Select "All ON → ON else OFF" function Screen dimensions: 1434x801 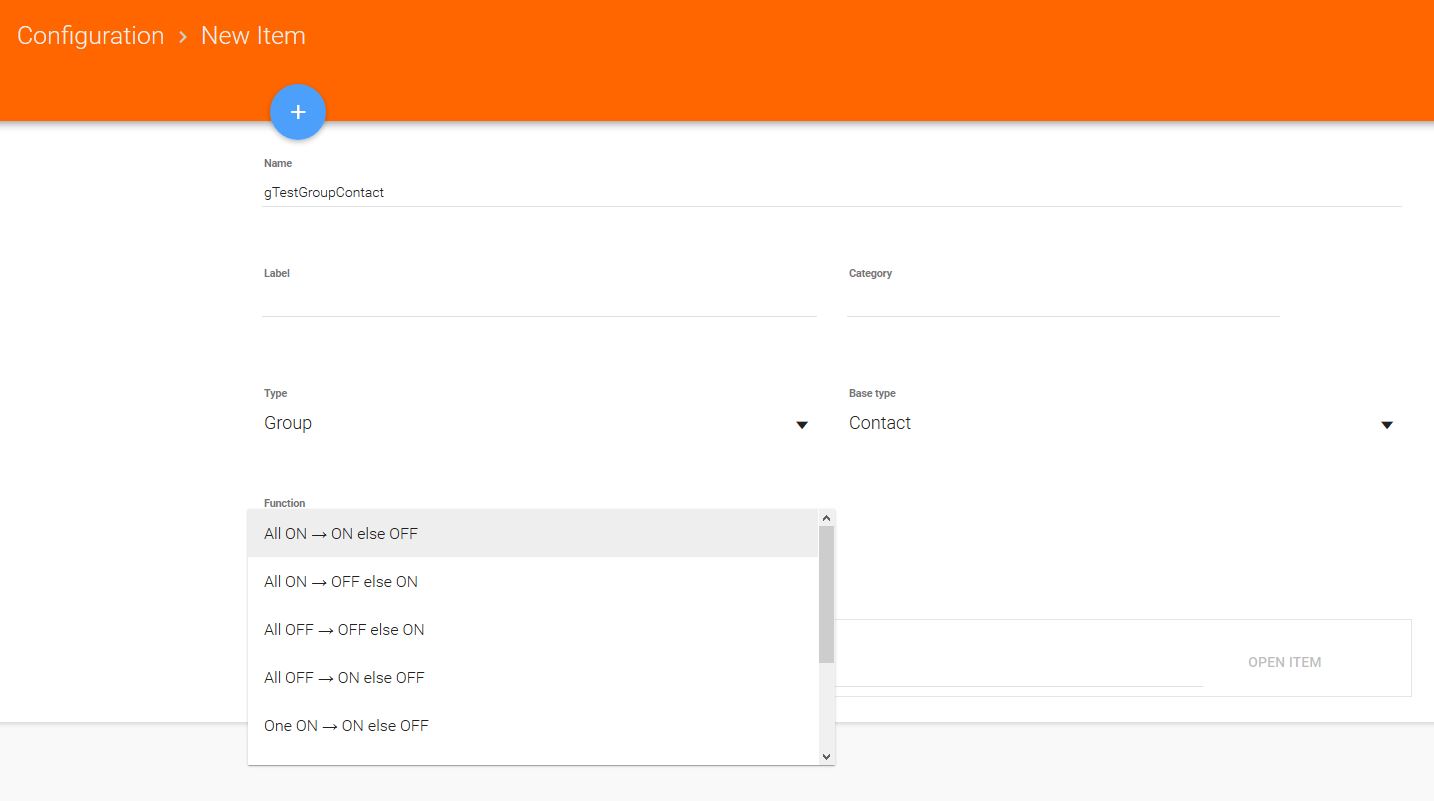pyautogui.click(x=341, y=533)
